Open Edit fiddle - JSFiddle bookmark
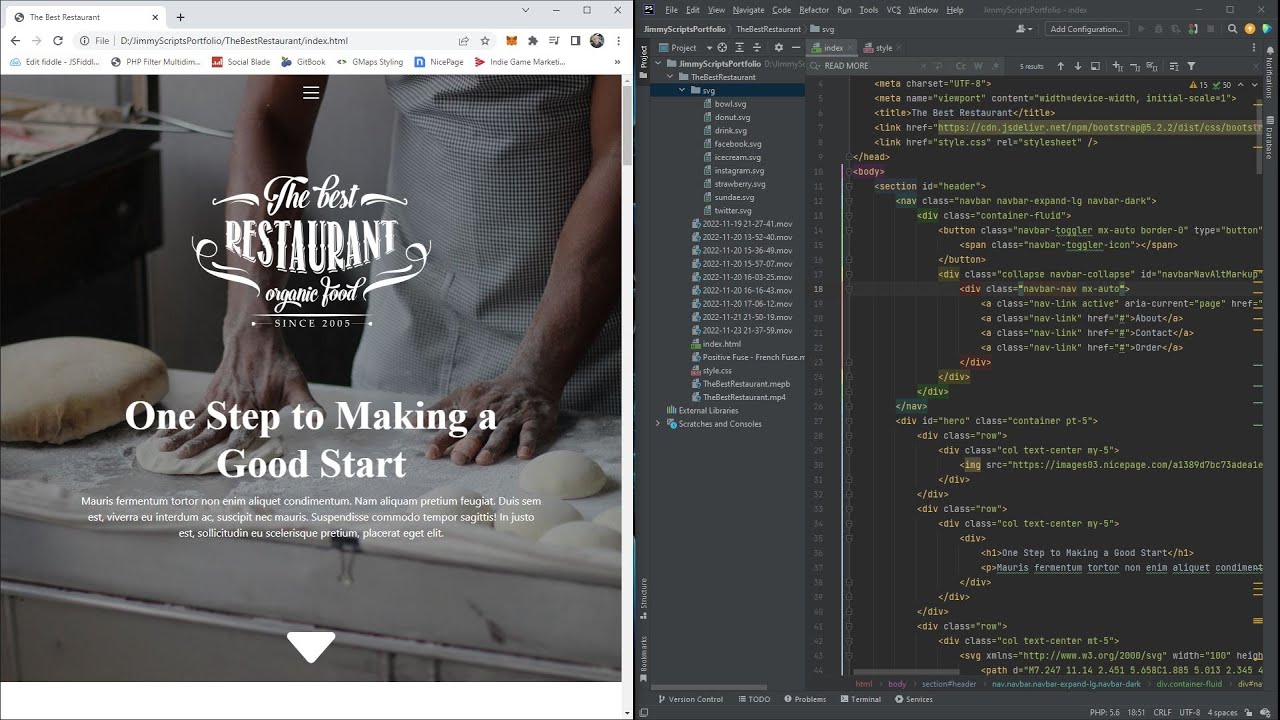The width and height of the screenshot is (1280, 720). pyautogui.click(x=55, y=62)
